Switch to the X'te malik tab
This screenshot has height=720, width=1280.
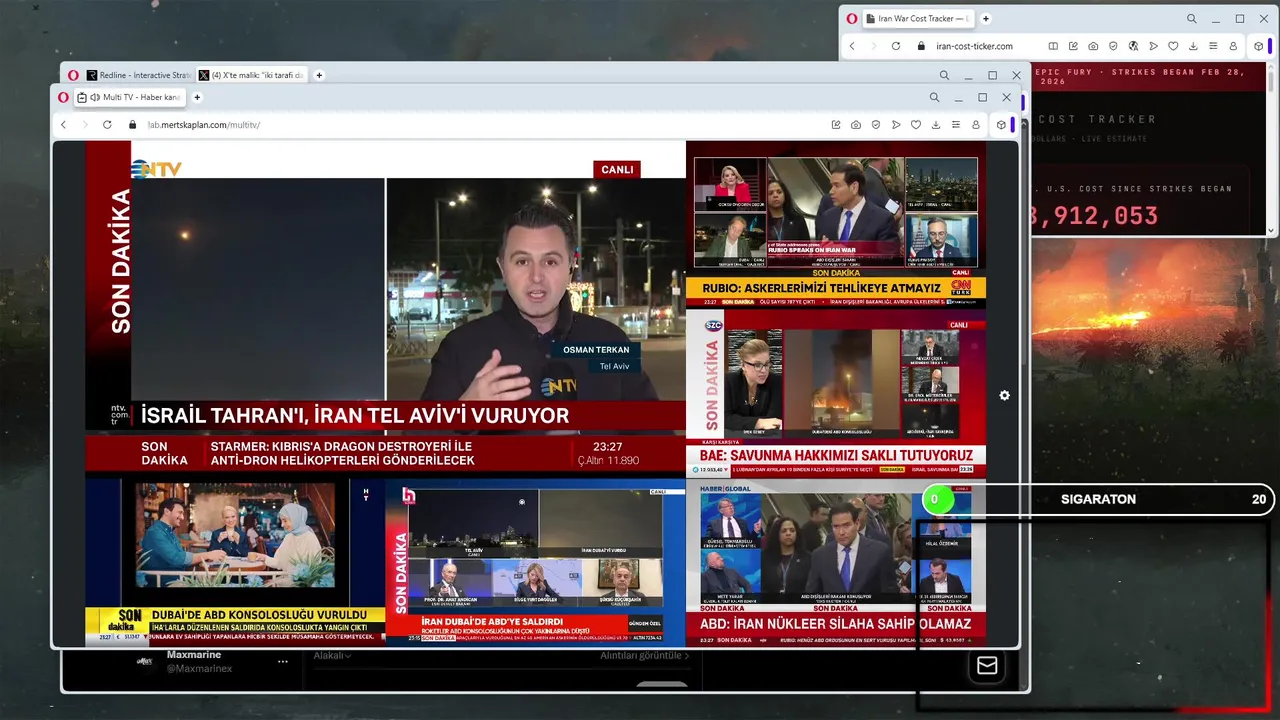point(251,75)
